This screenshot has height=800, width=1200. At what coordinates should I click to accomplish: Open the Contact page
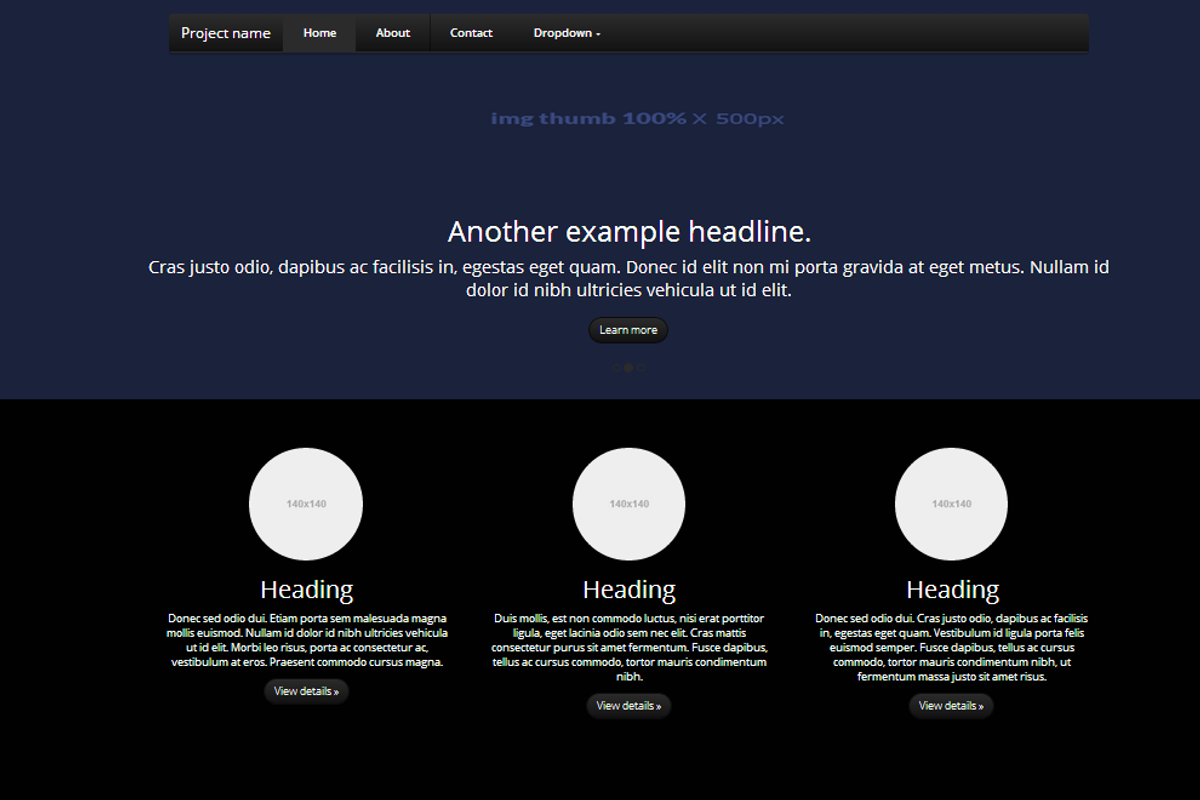tap(470, 32)
